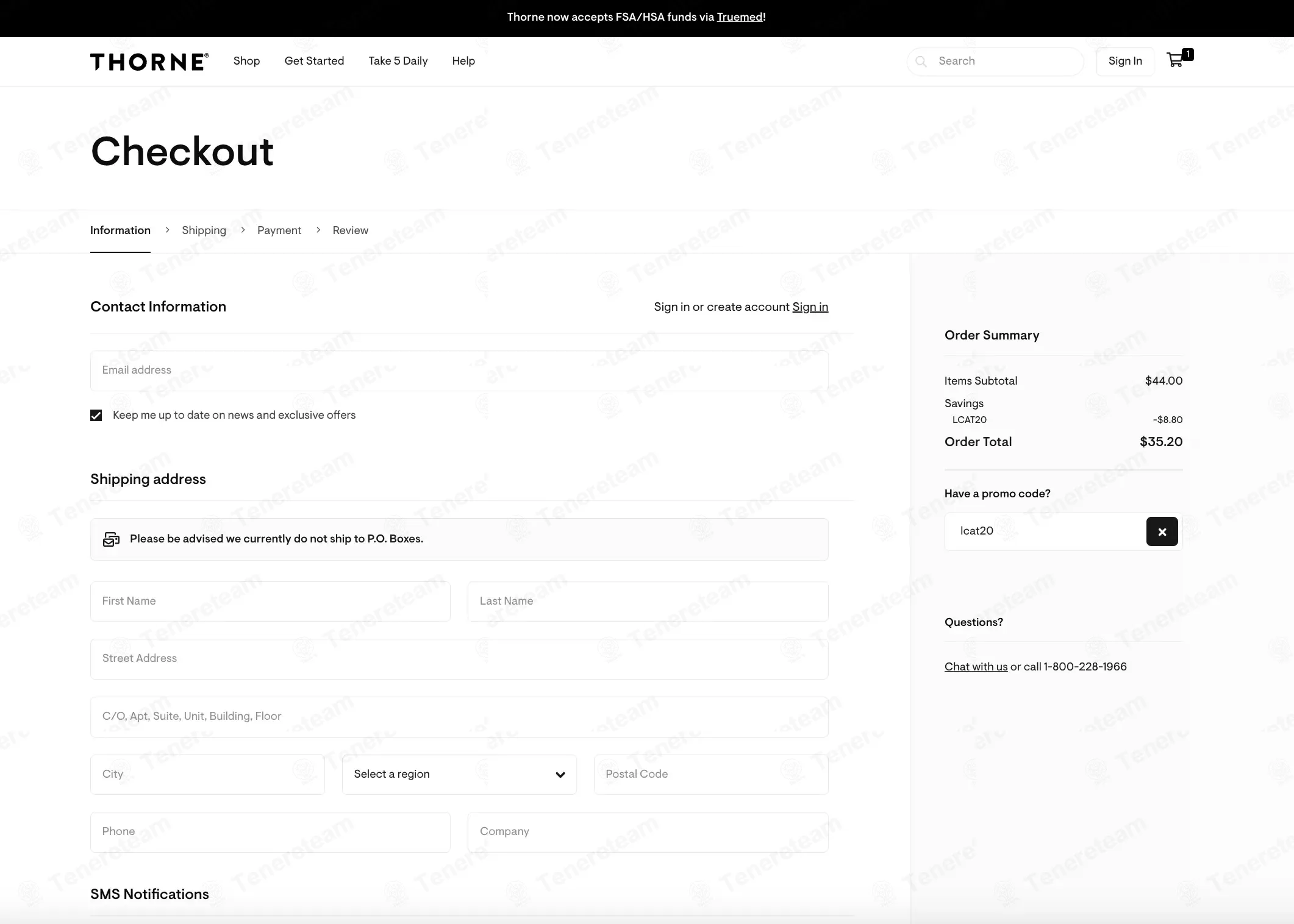
Task: Click the SMS Notifications heading
Action: [149, 894]
